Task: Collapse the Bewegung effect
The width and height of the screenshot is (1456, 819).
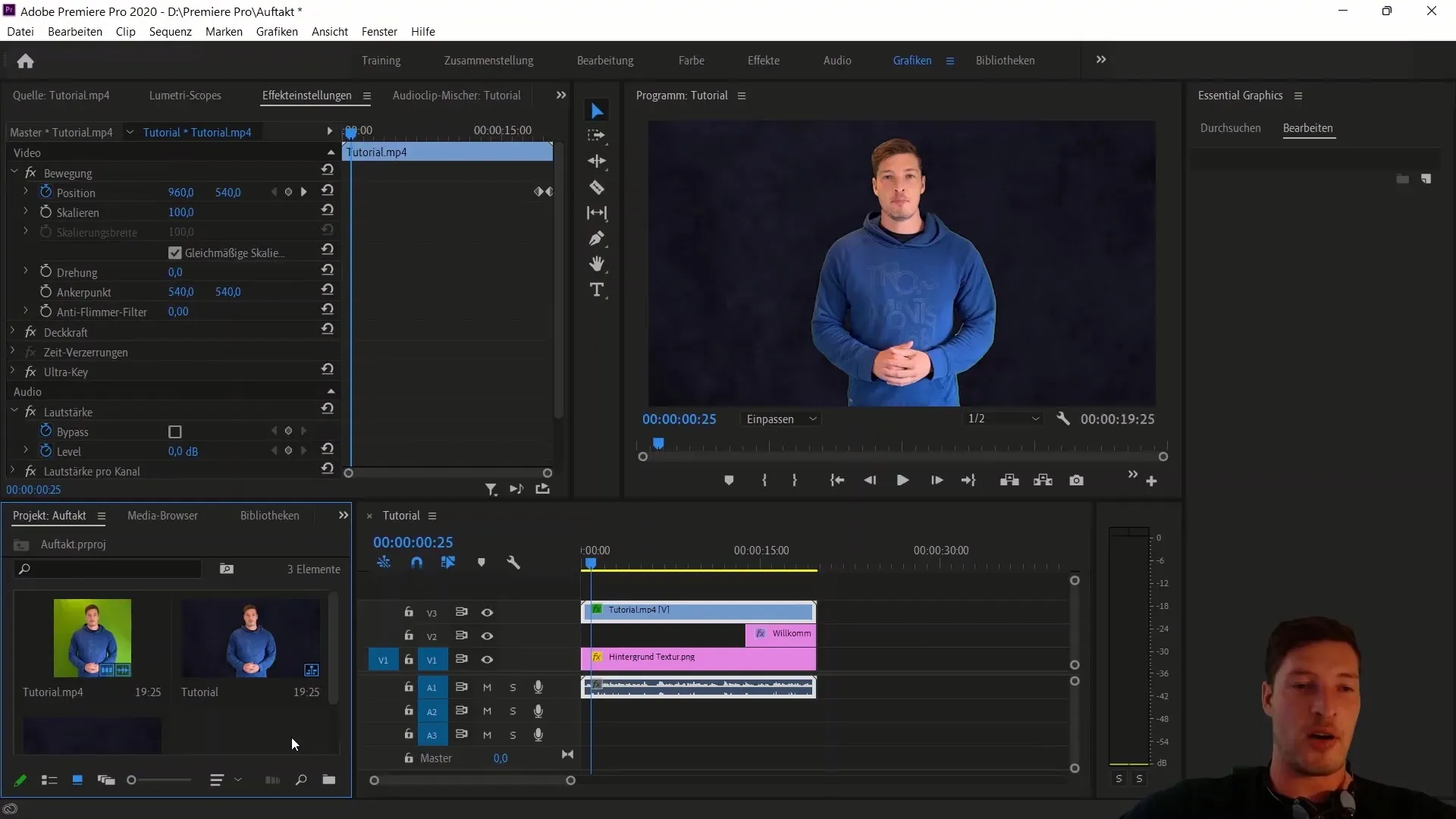Action: (x=14, y=172)
